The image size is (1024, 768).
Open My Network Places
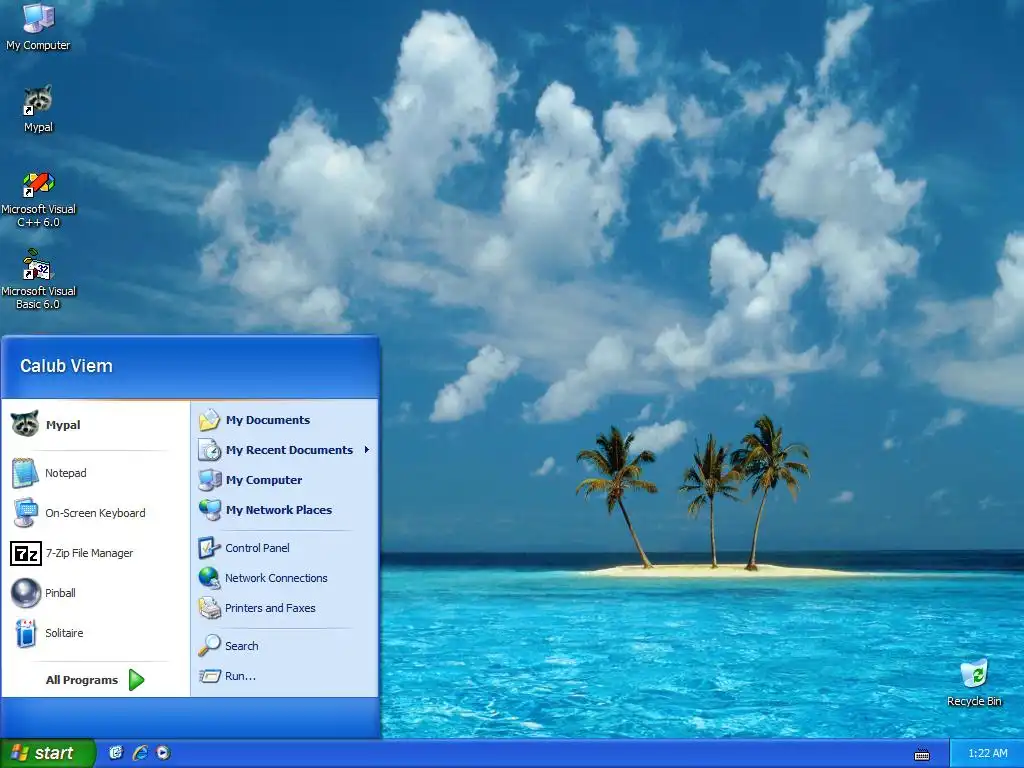(x=285, y=510)
